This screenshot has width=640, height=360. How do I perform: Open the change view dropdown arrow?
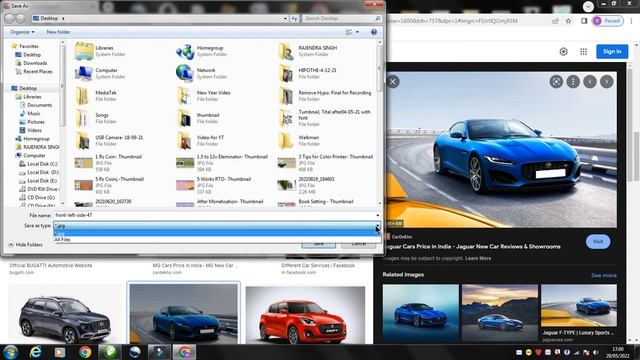click(358, 32)
